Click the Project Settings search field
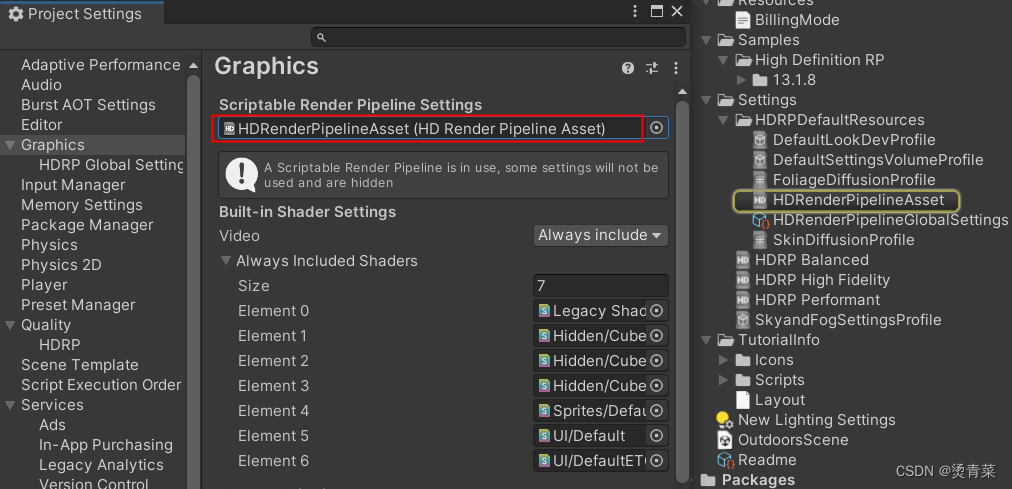Image resolution: width=1012 pixels, height=489 pixels. coord(498,37)
